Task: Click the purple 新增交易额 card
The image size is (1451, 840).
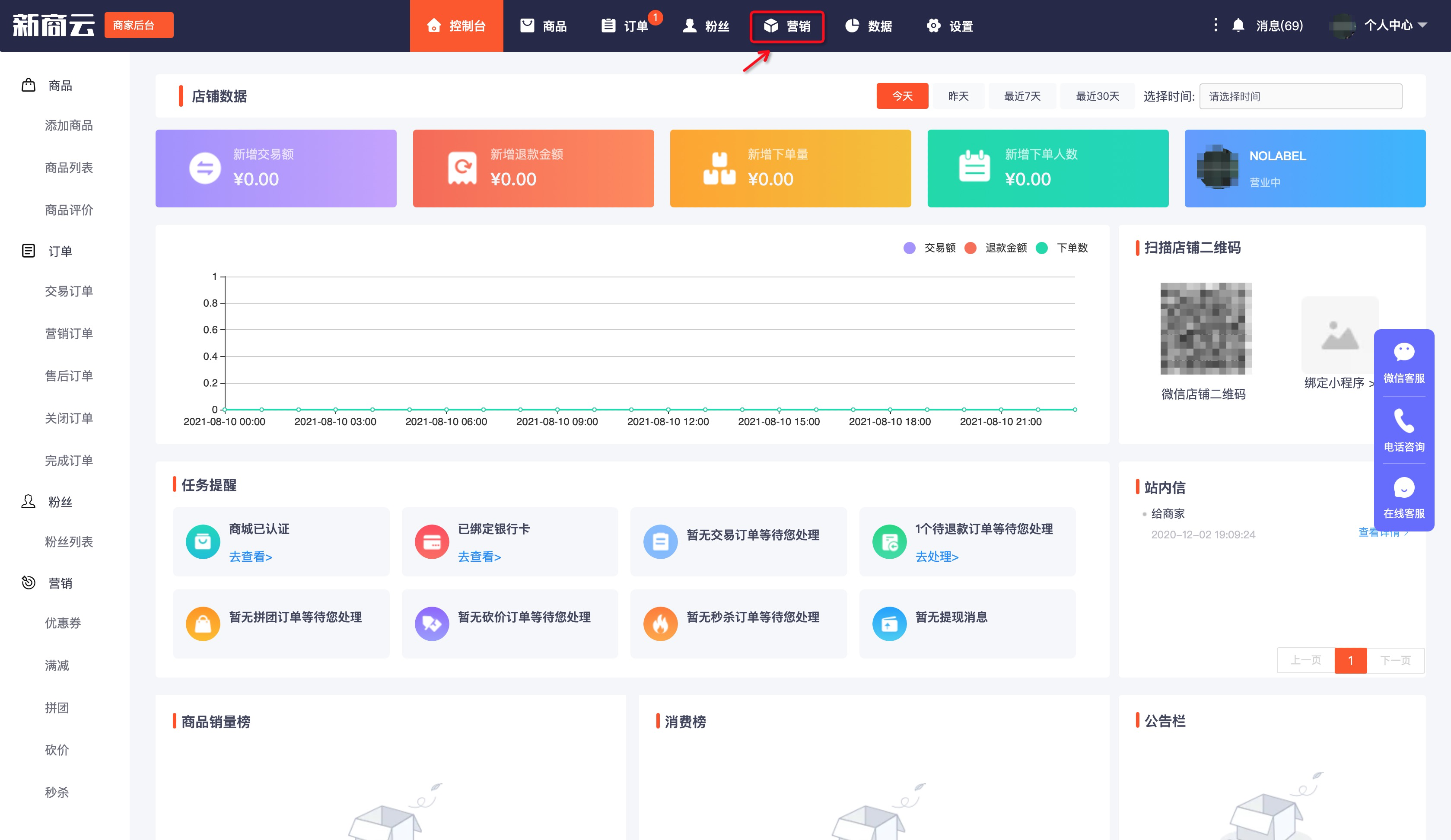Action: point(276,168)
